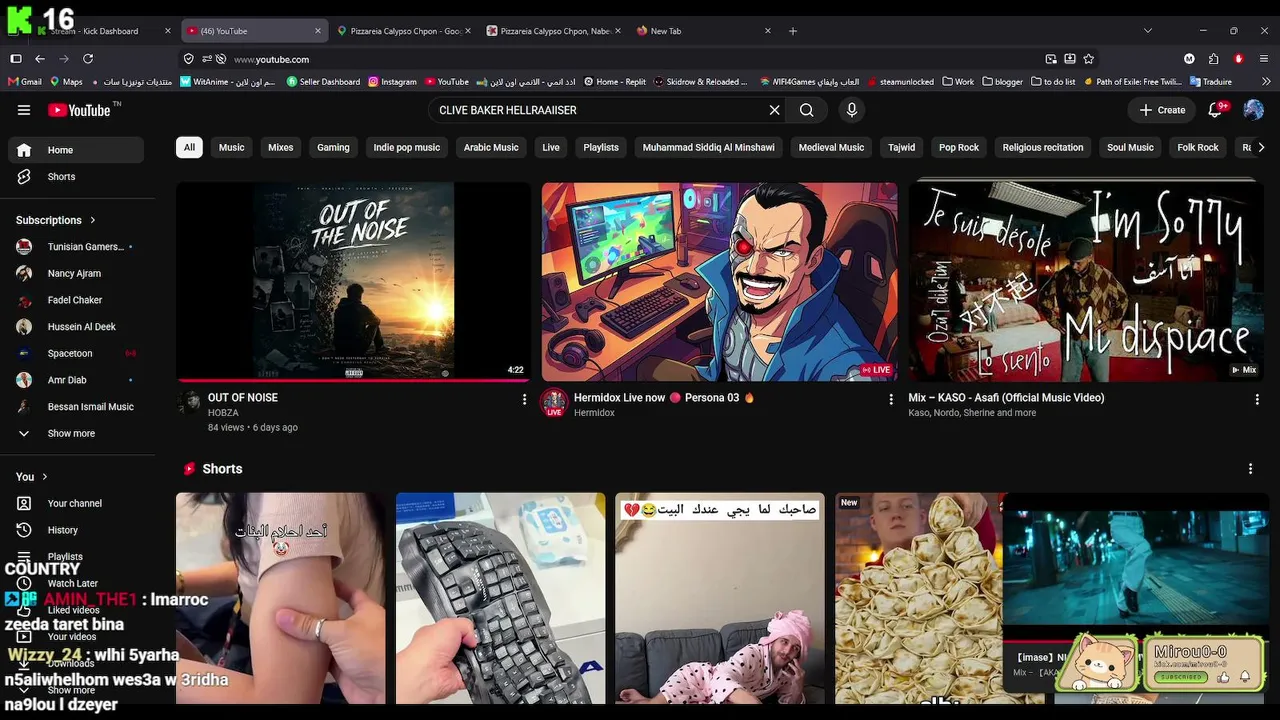Select the Medieval Music filter chip

click(x=831, y=147)
